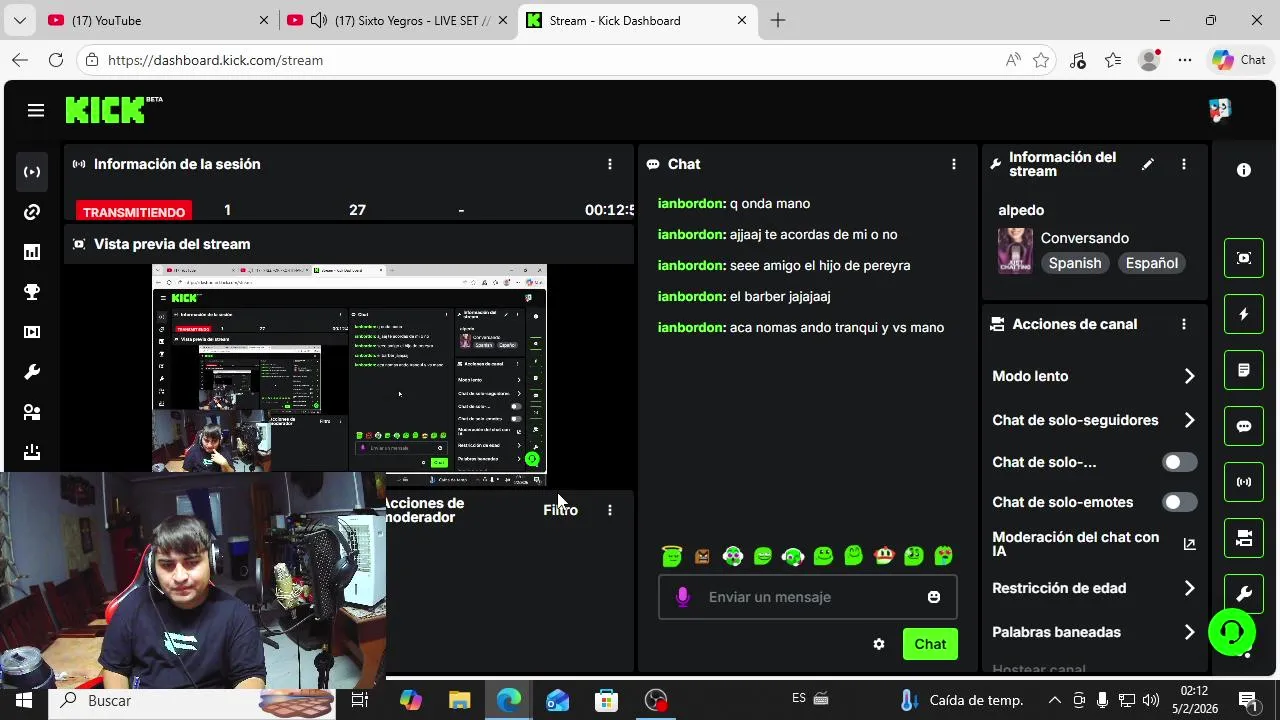This screenshot has width=1280, height=720.
Task: Click the browser refresh button
Action: pyautogui.click(x=56, y=60)
